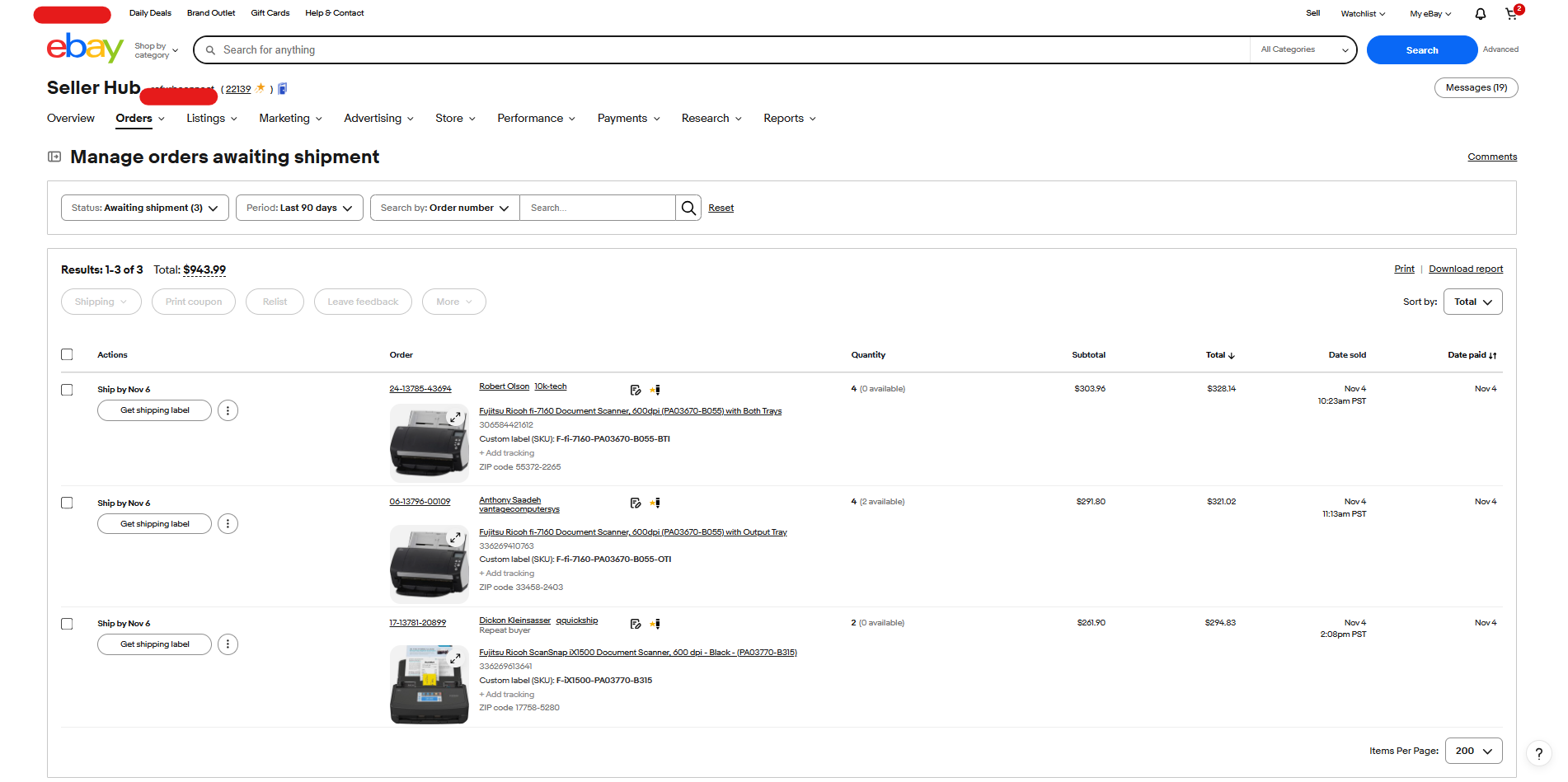Open more actions for order 24-13785-43694

[x=228, y=410]
